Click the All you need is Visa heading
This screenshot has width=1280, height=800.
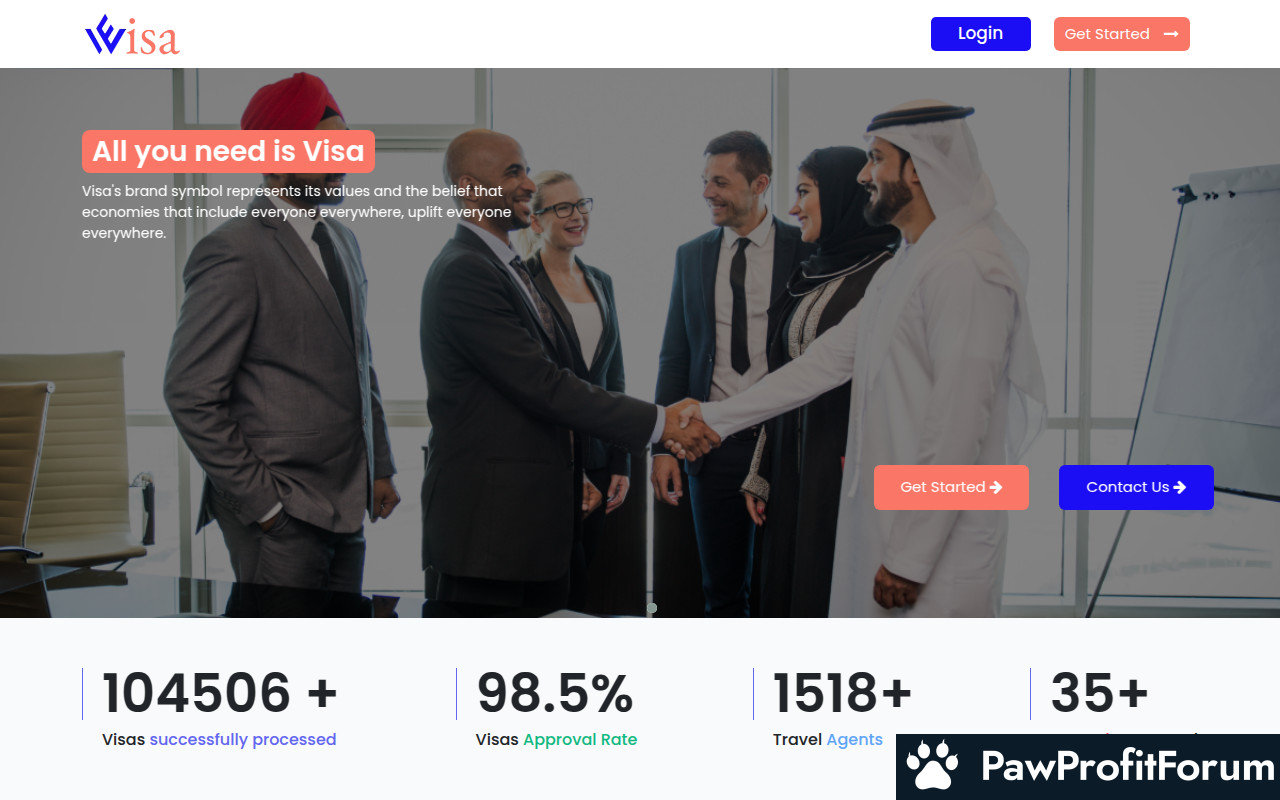[x=228, y=151]
